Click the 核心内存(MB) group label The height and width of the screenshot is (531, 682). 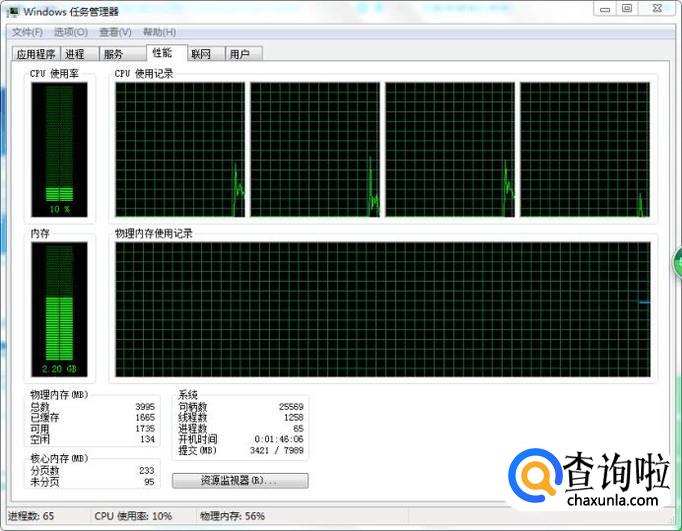59,458
